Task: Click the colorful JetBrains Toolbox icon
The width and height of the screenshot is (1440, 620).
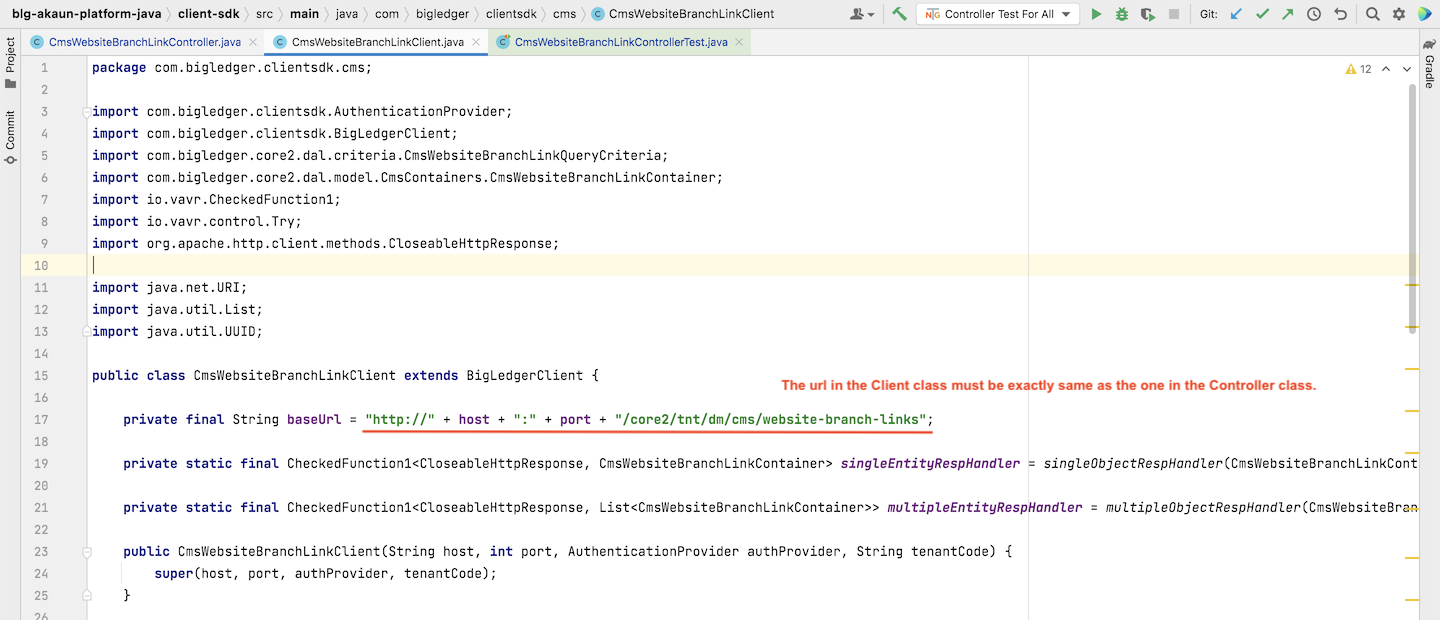Action: (x=1424, y=14)
